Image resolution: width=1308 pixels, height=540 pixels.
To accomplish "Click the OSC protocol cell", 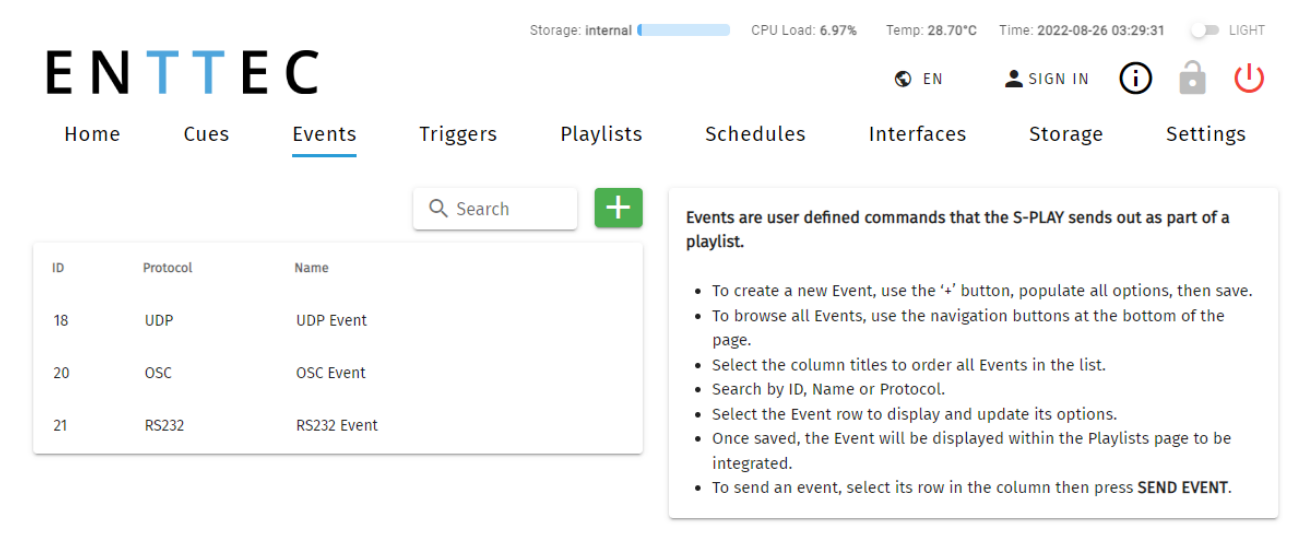I will click(158, 373).
